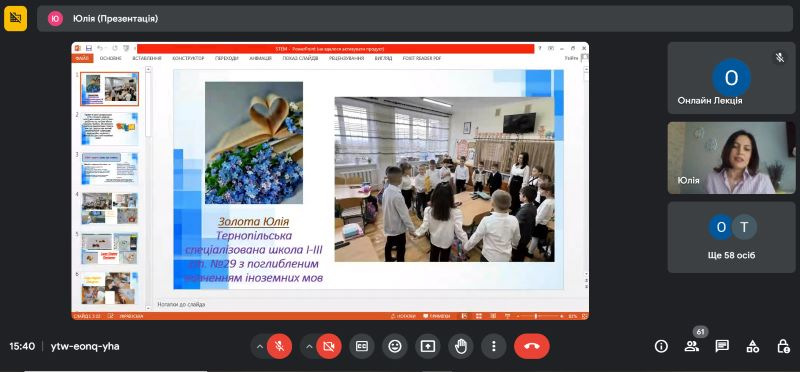This screenshot has width=800, height=372.
Task: Switch to Slide Sorter view icon
Action: pyautogui.click(x=479, y=316)
